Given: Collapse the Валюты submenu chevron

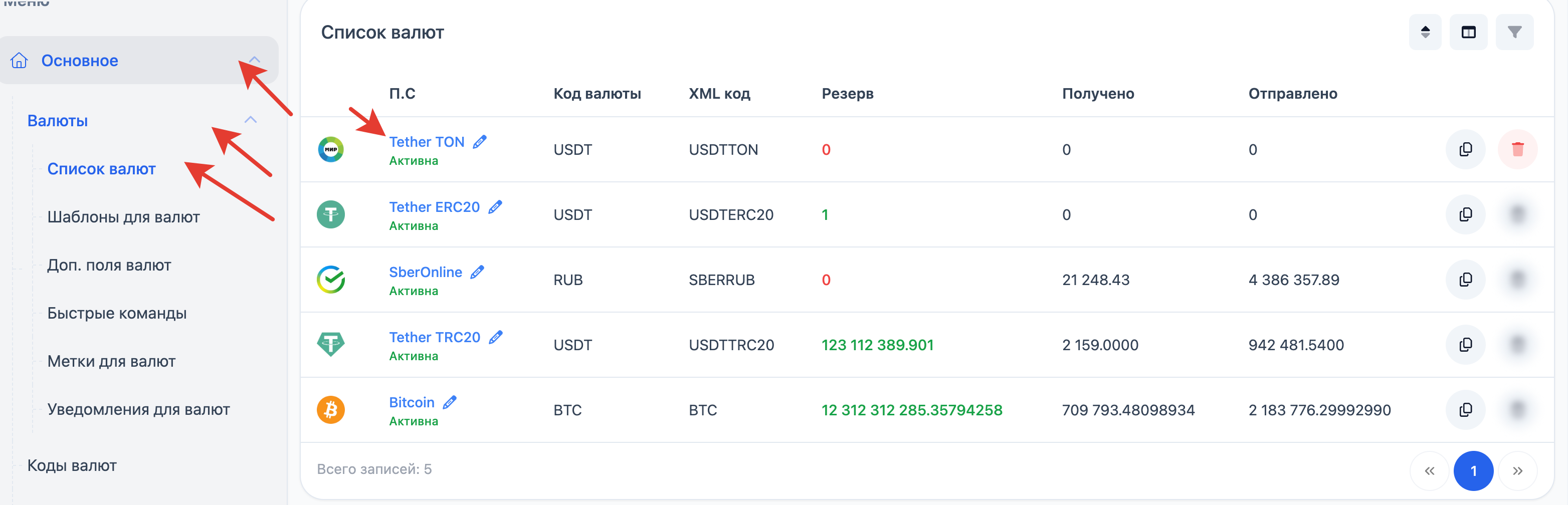Looking at the screenshot, I should pos(251,120).
